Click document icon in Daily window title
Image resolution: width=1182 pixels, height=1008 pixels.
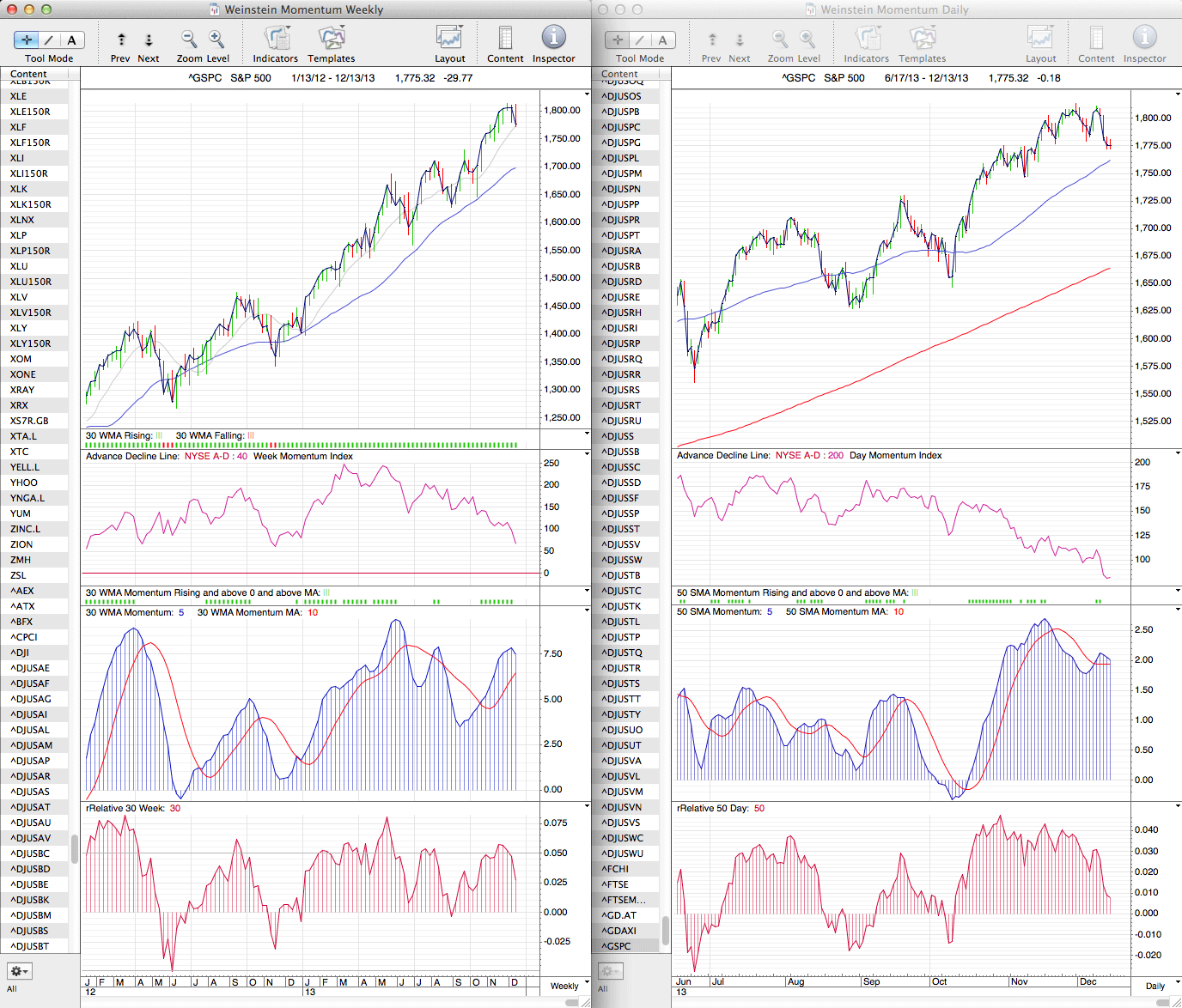tap(810, 9)
